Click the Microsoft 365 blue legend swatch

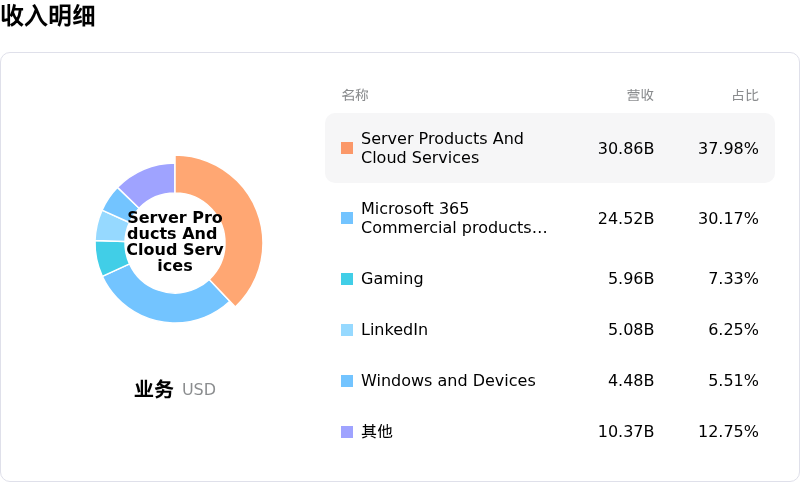click(x=347, y=218)
